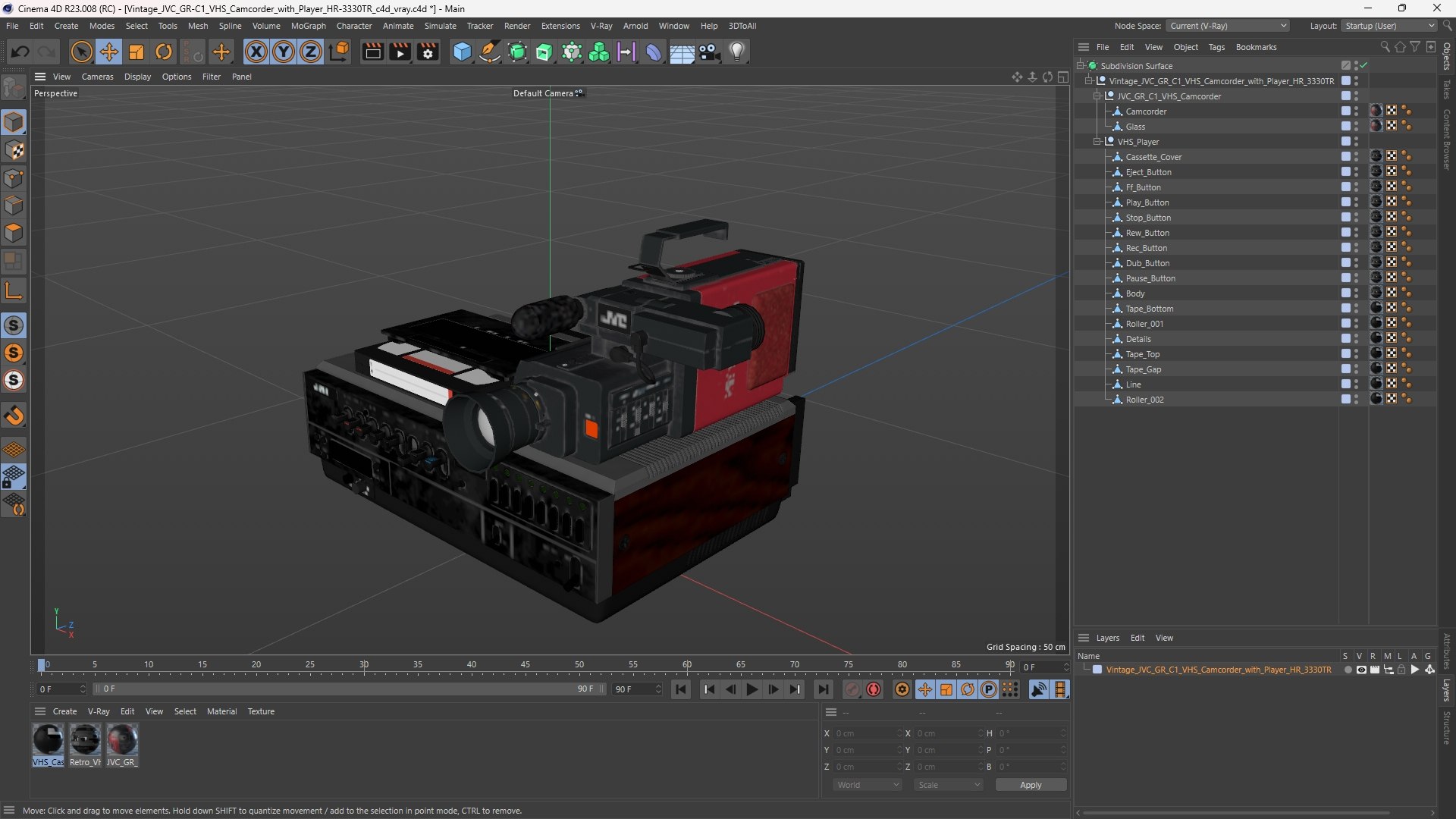Open the Layout Startup dropdown
1456x819 pixels.
pos(1389,26)
